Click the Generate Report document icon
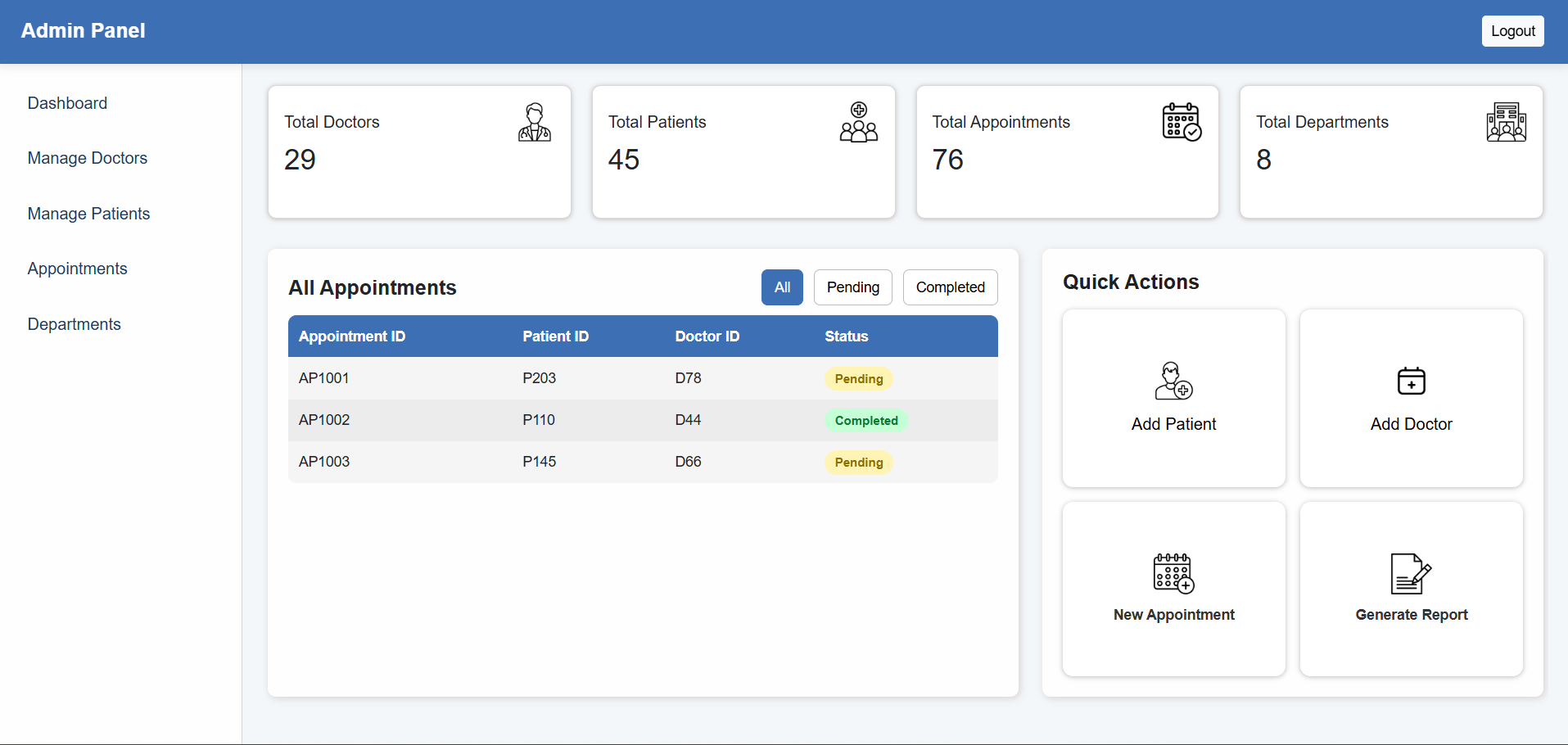Image resolution: width=1568 pixels, height=745 pixels. pyautogui.click(x=1411, y=573)
